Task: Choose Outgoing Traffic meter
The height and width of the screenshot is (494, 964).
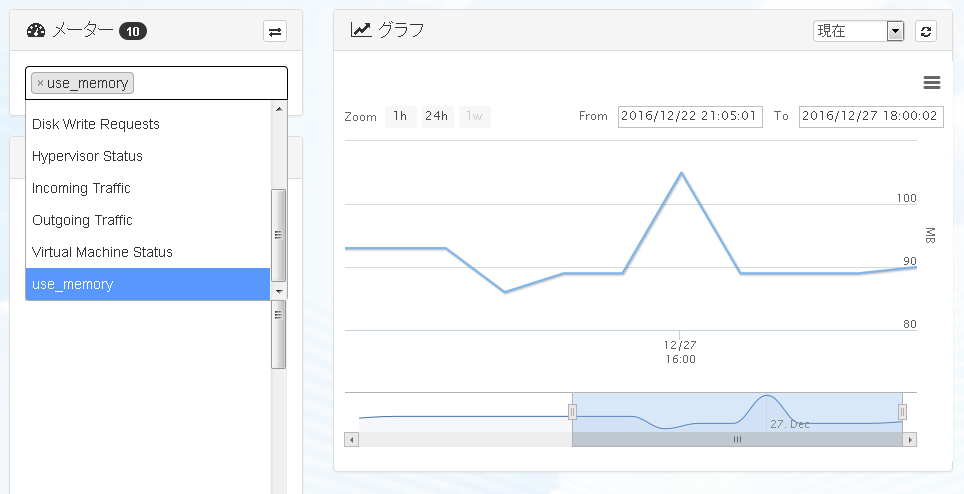Action: click(x=148, y=220)
